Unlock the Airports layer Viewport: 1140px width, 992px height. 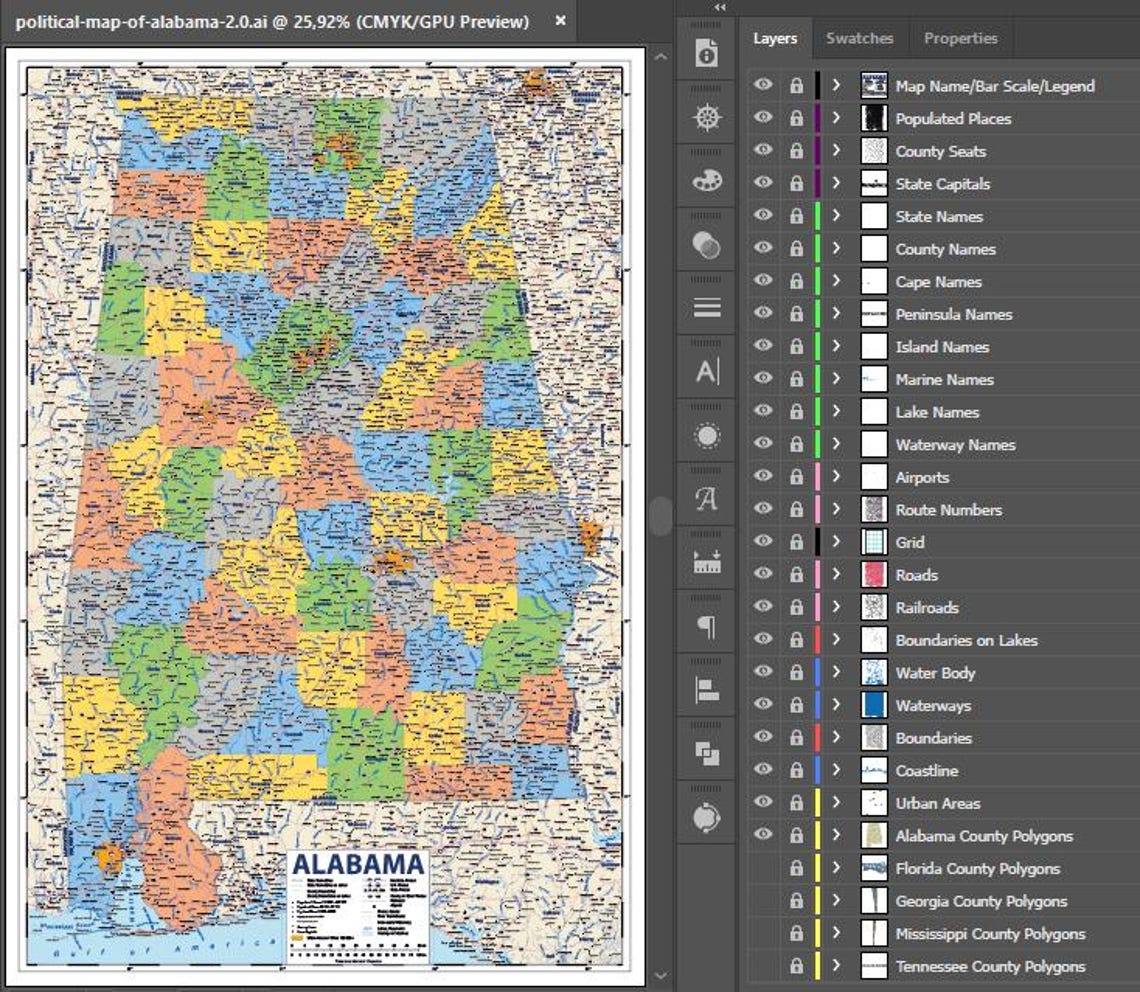(x=796, y=477)
